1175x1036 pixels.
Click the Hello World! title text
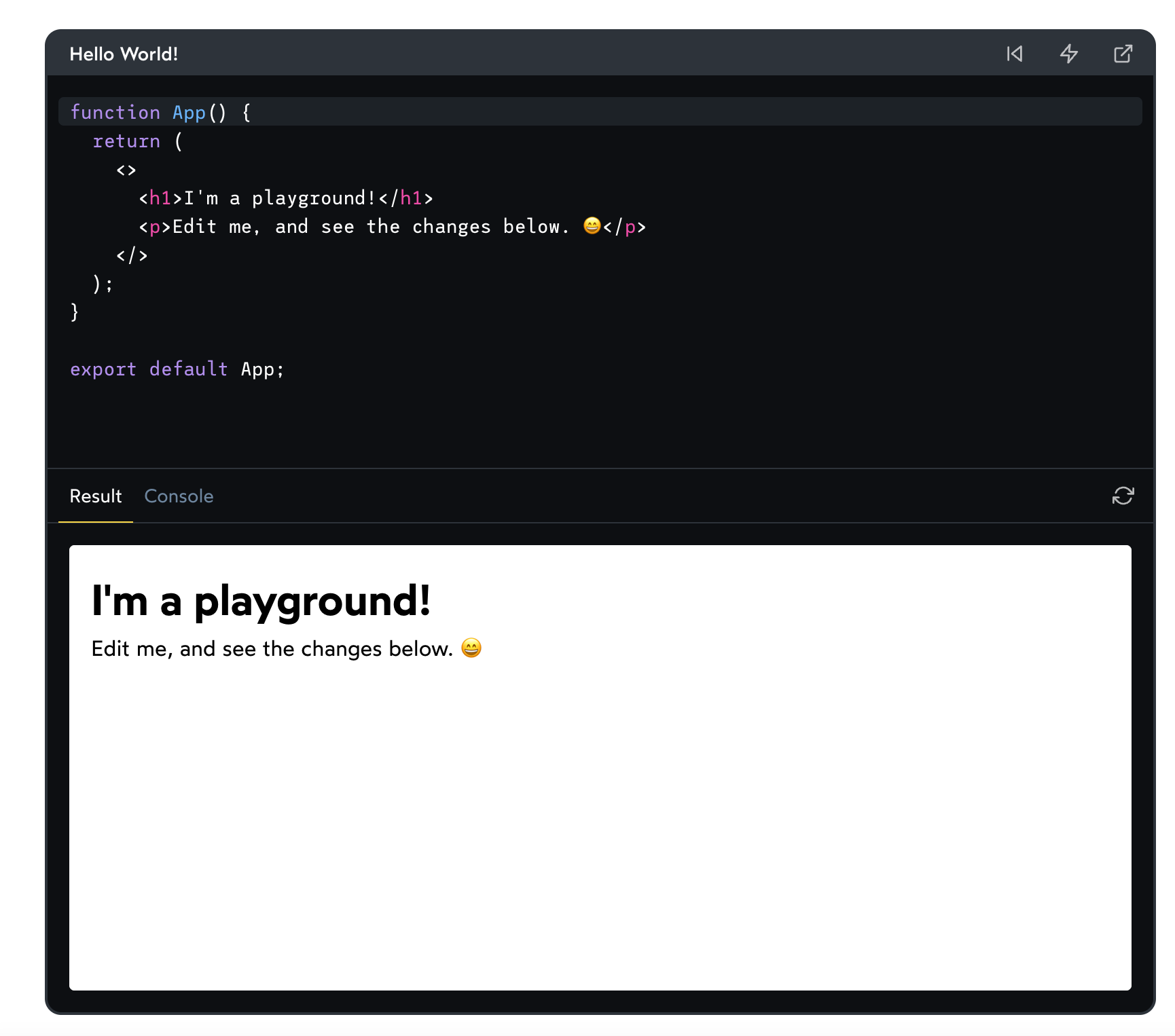pyautogui.click(x=124, y=54)
